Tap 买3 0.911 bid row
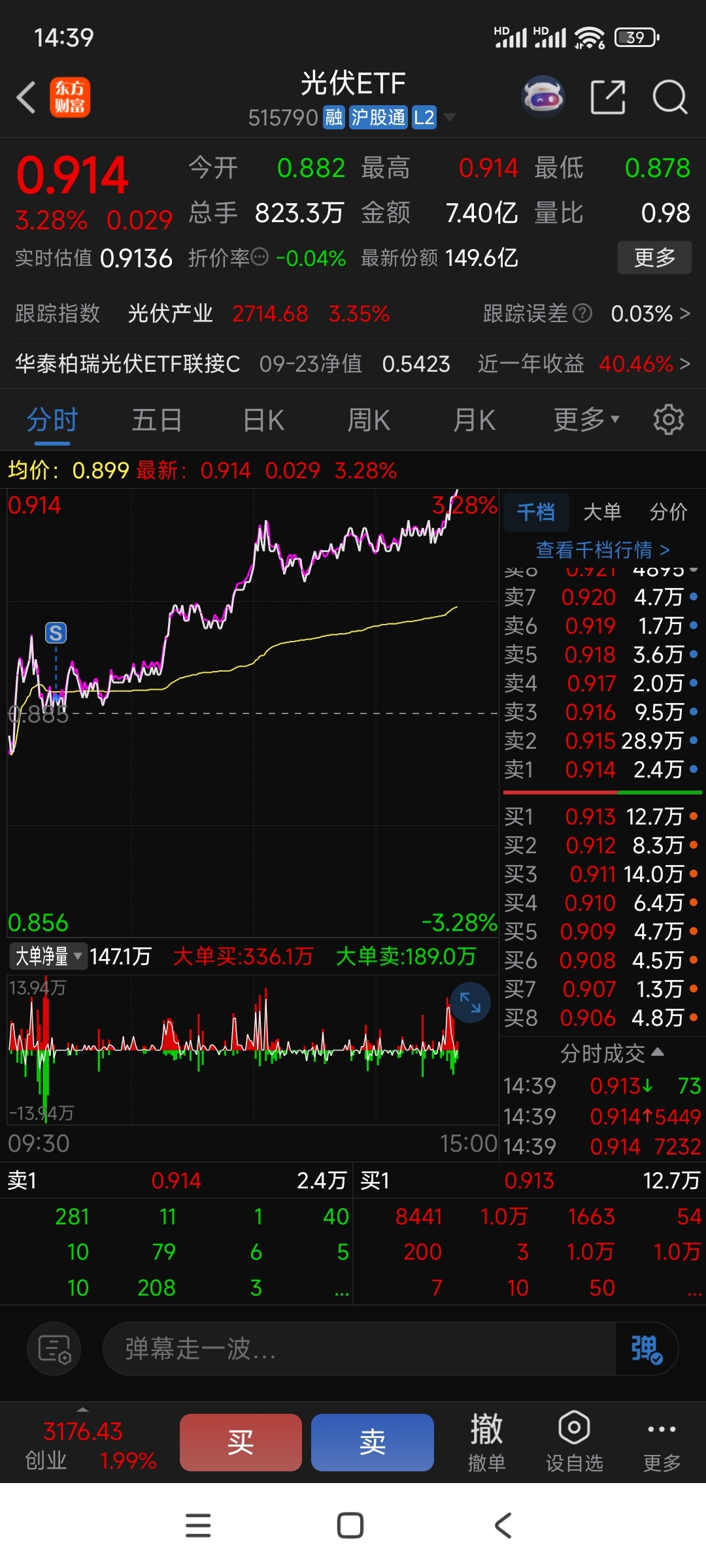 (x=601, y=874)
